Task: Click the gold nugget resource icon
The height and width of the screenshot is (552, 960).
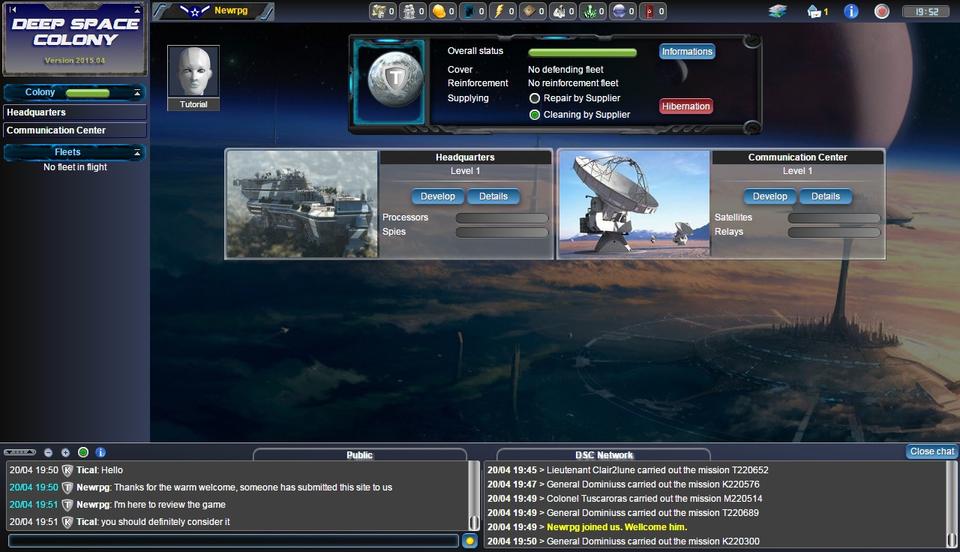Action: [x=438, y=11]
